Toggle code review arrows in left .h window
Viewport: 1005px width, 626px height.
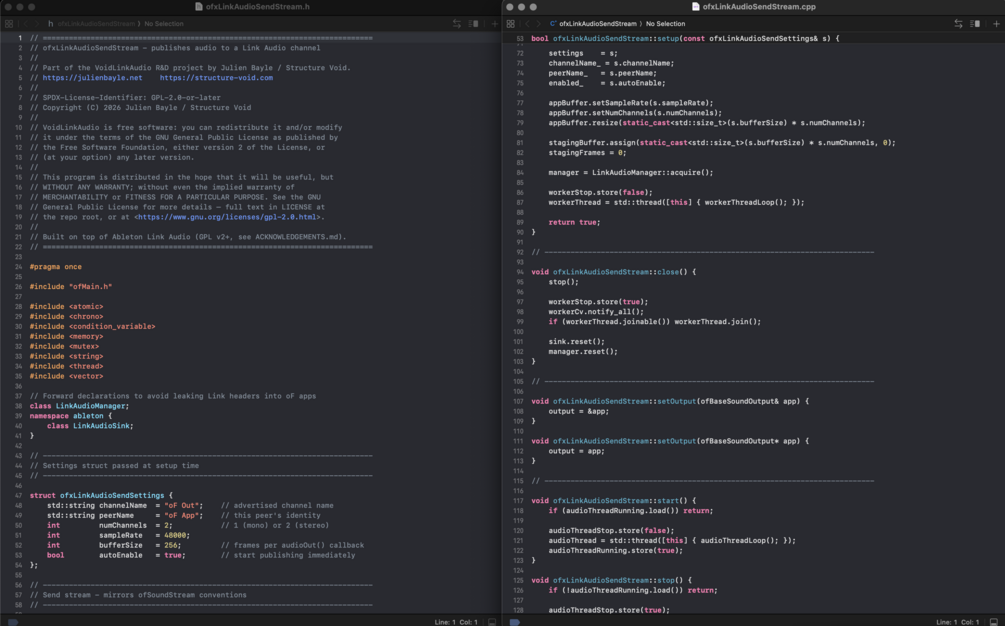tap(457, 24)
